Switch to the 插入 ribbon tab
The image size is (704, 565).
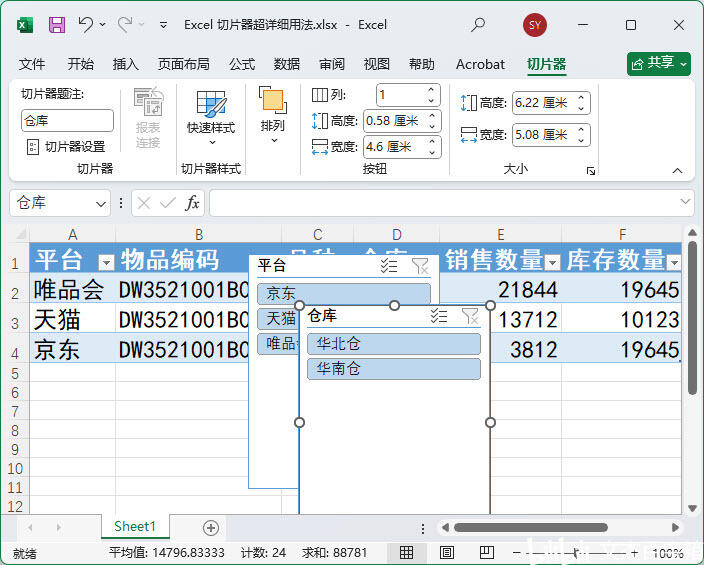click(x=126, y=64)
